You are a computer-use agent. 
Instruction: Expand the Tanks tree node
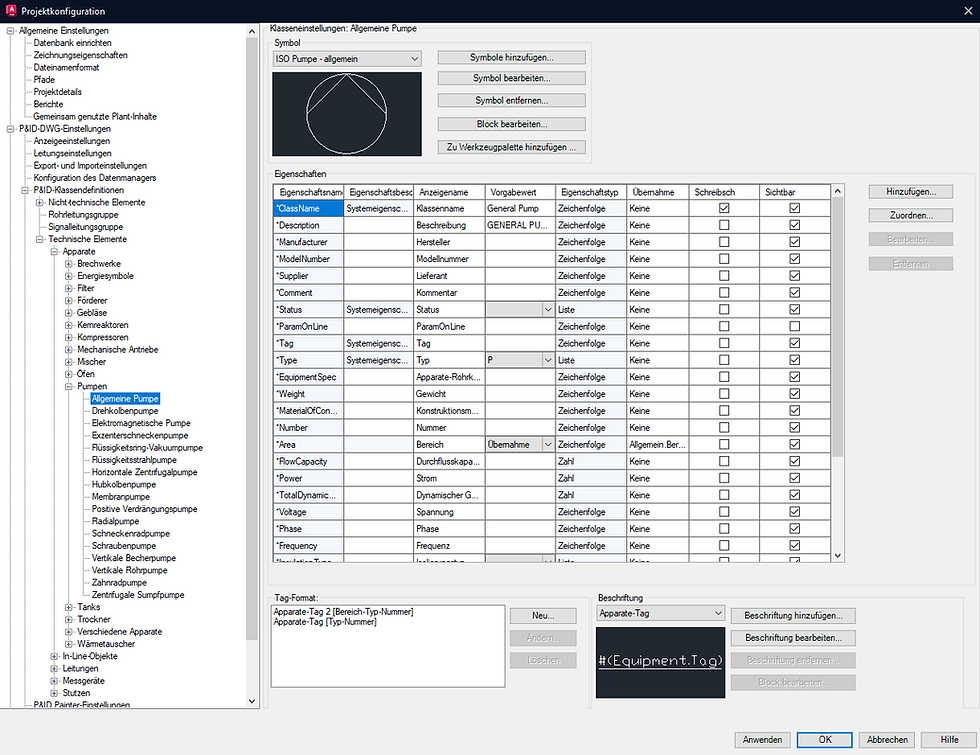[x=69, y=607]
